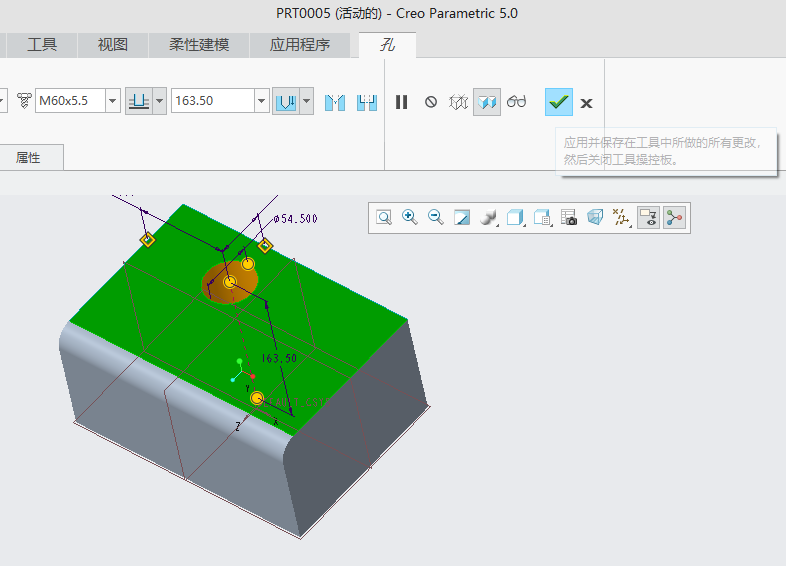This screenshot has width=786, height=566.
Task: Click the thread type icon beside M60x5.5
Action: pyautogui.click(x=24, y=101)
